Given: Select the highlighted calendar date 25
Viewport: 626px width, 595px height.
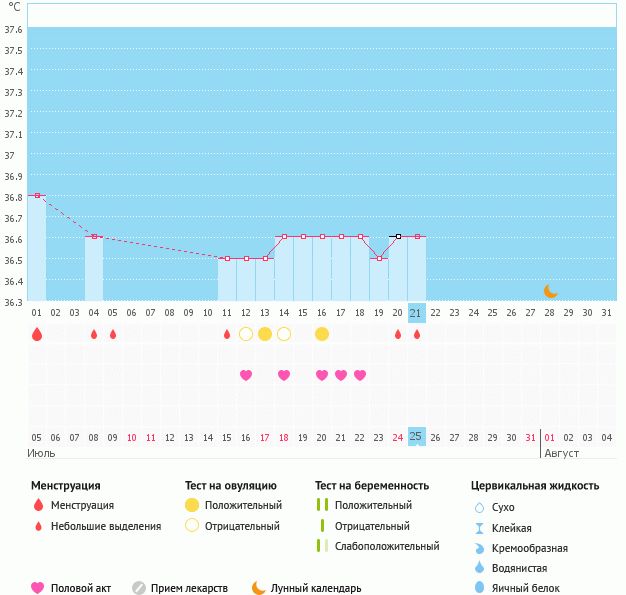Looking at the screenshot, I should (x=416, y=436).
